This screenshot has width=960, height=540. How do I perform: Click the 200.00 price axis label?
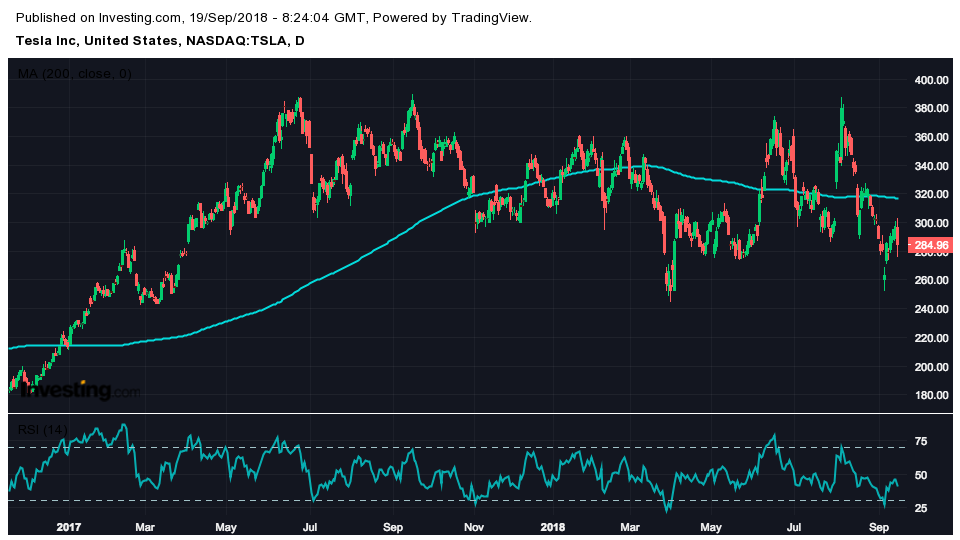tap(931, 367)
